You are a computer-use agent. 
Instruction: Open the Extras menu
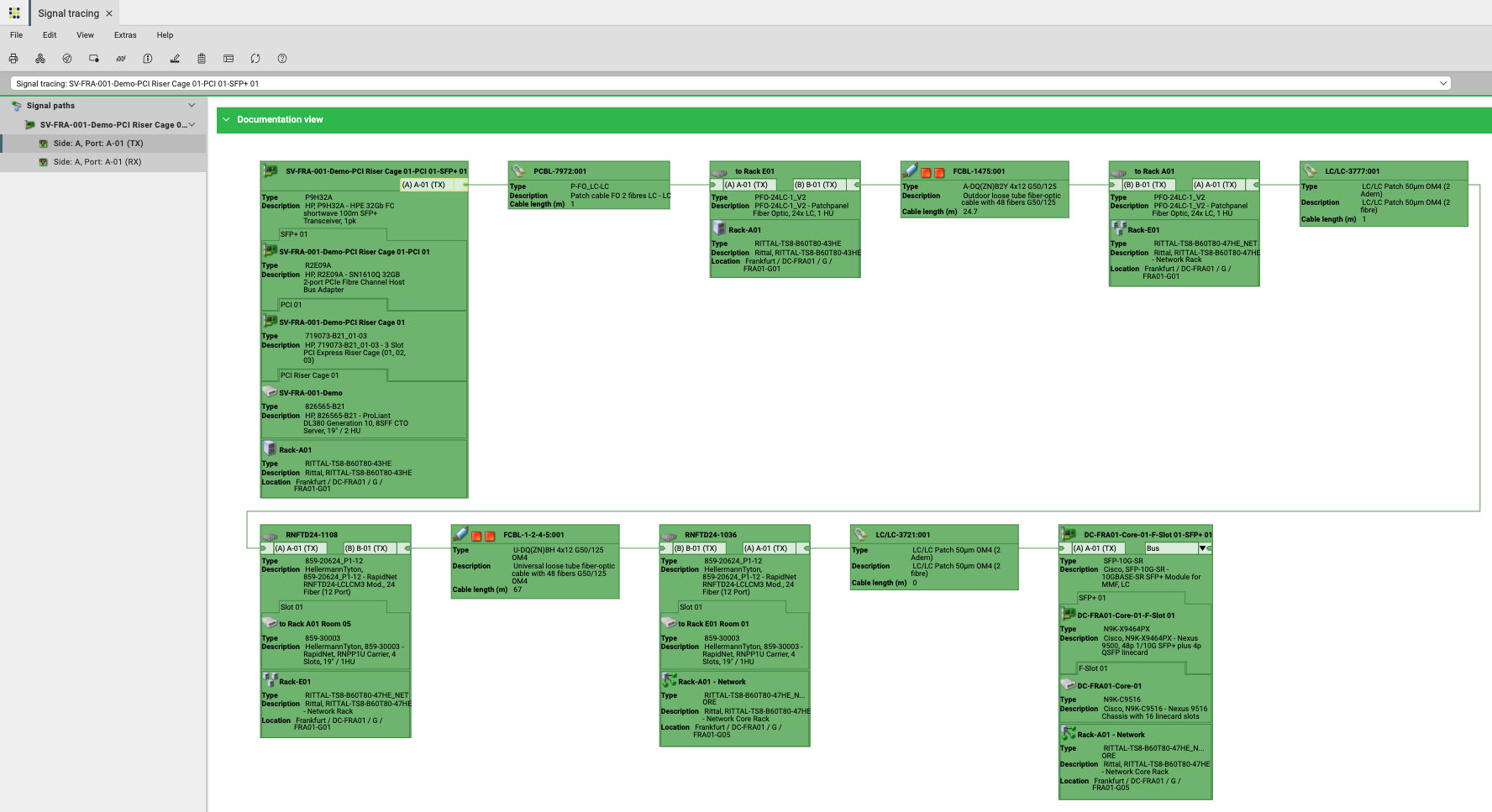[x=125, y=35]
